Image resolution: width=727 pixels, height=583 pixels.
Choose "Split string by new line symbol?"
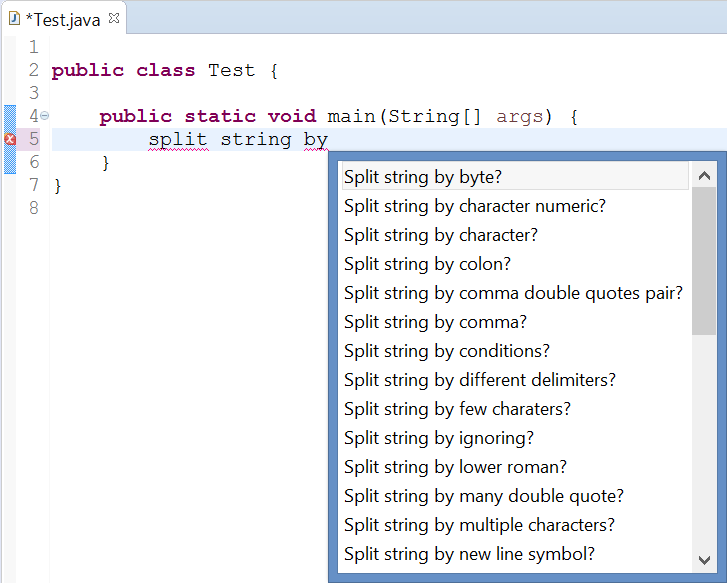[x=469, y=554]
